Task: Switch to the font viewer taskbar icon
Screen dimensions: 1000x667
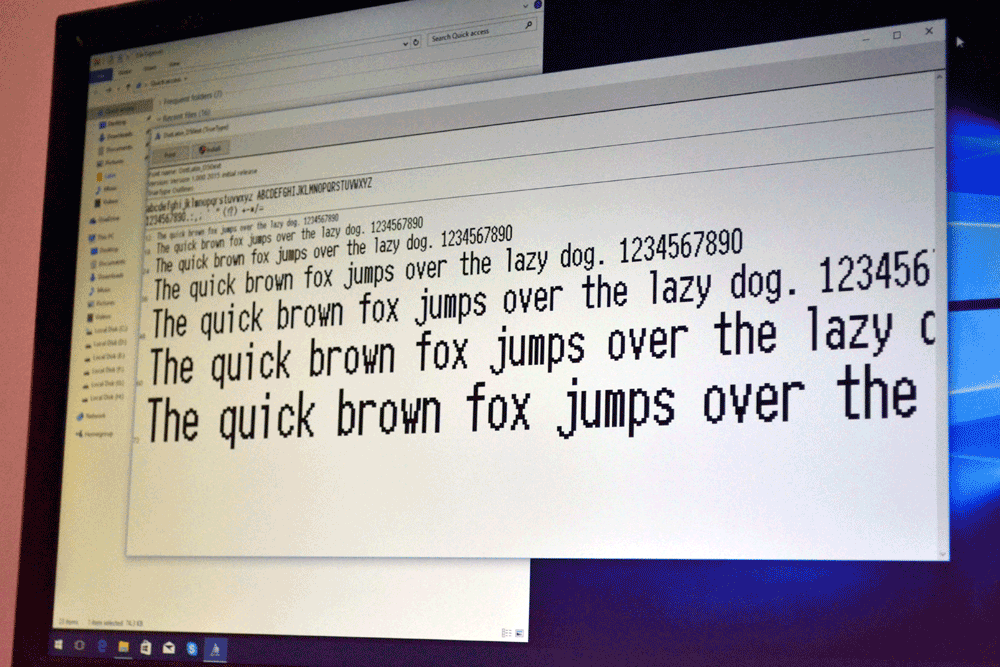Action: click(x=215, y=649)
